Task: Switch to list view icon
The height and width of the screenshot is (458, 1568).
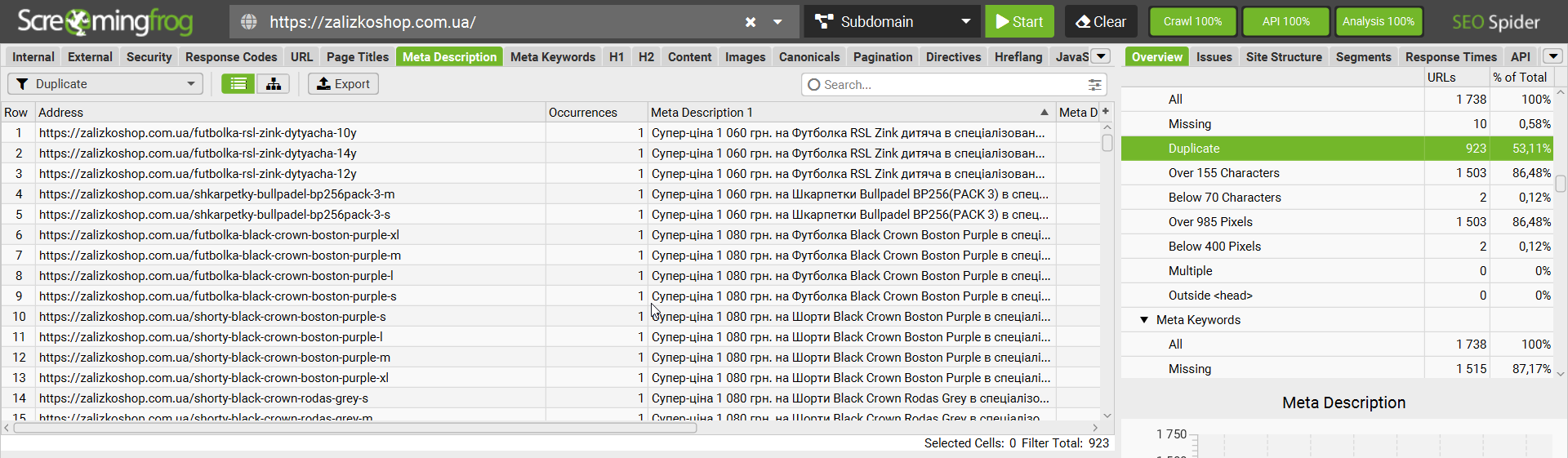Action: [238, 84]
